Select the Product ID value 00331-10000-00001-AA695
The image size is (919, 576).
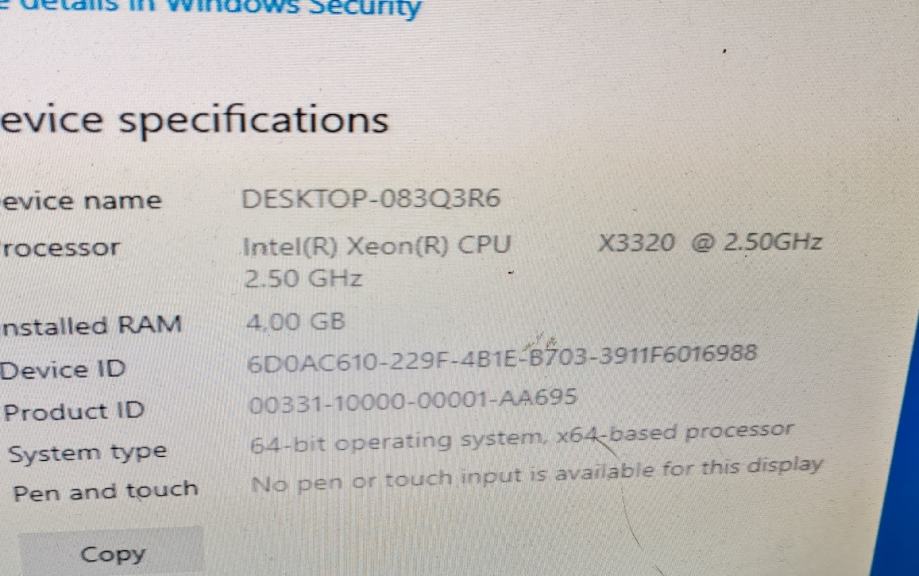pyautogui.click(x=413, y=401)
